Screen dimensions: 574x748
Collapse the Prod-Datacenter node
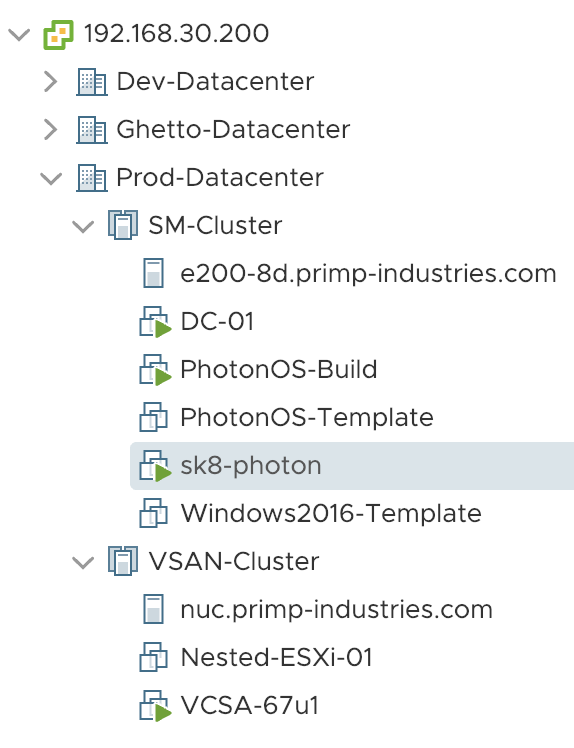pos(51,178)
